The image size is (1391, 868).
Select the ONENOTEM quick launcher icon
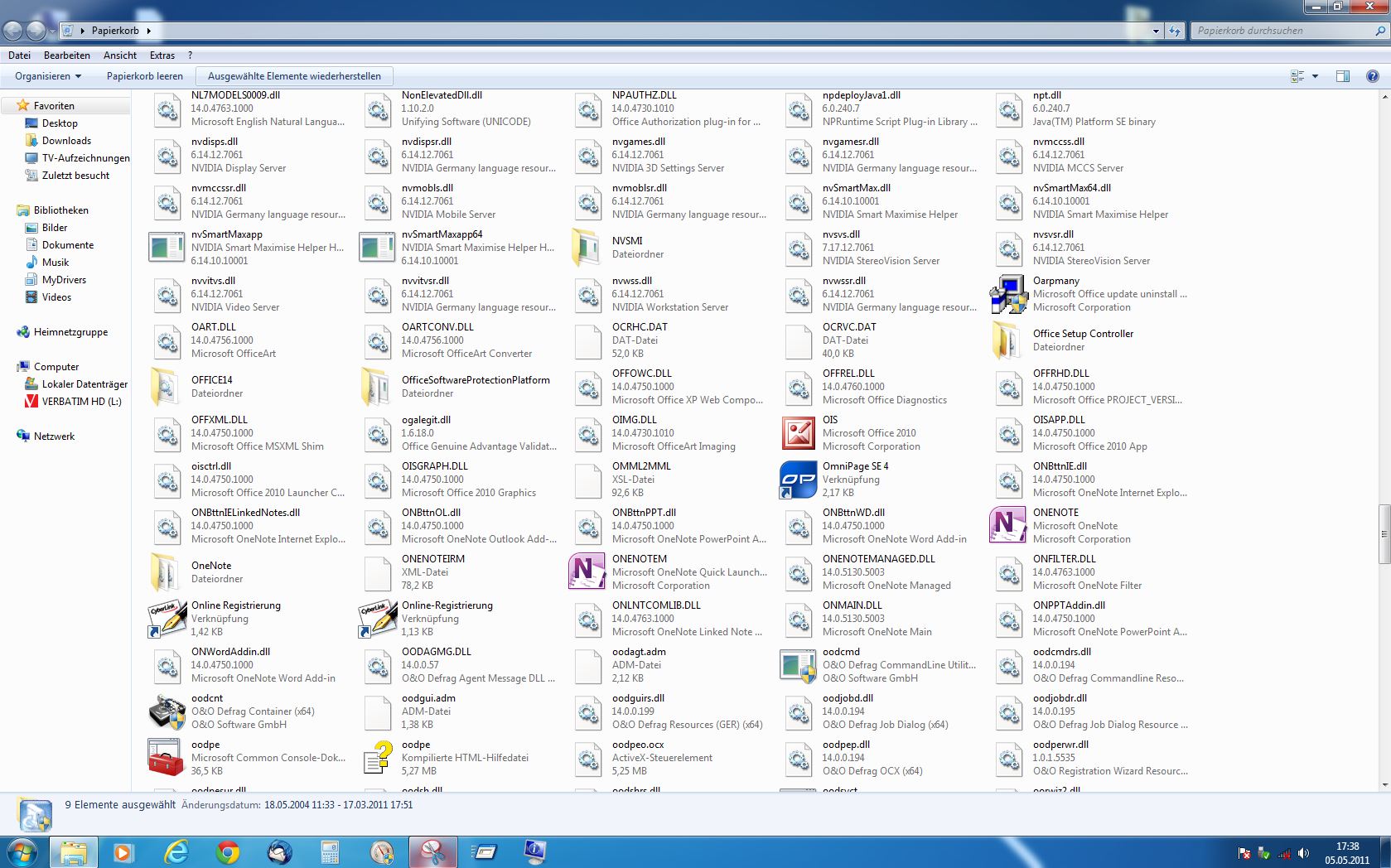tap(587, 572)
